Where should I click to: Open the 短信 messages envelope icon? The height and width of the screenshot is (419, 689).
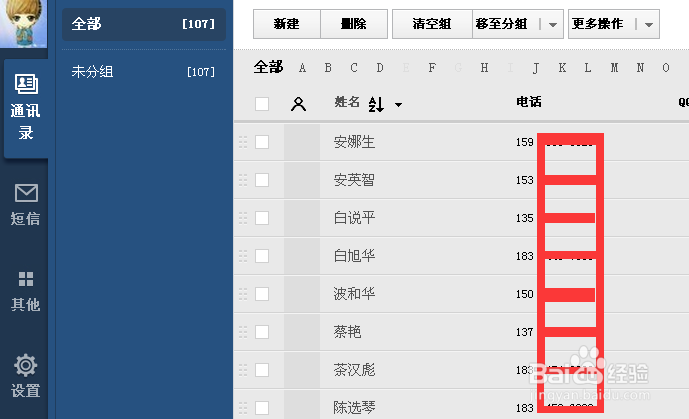26,204
